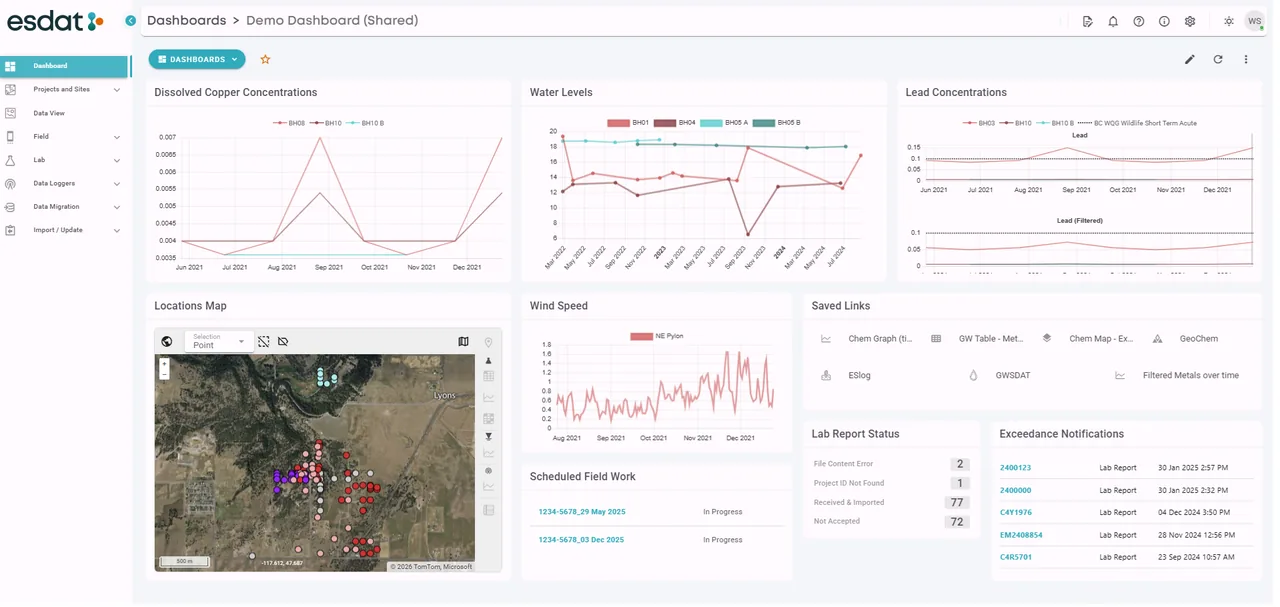Toggle BC WQG Wildlife Short Term Acute legend

click(x=1136, y=123)
